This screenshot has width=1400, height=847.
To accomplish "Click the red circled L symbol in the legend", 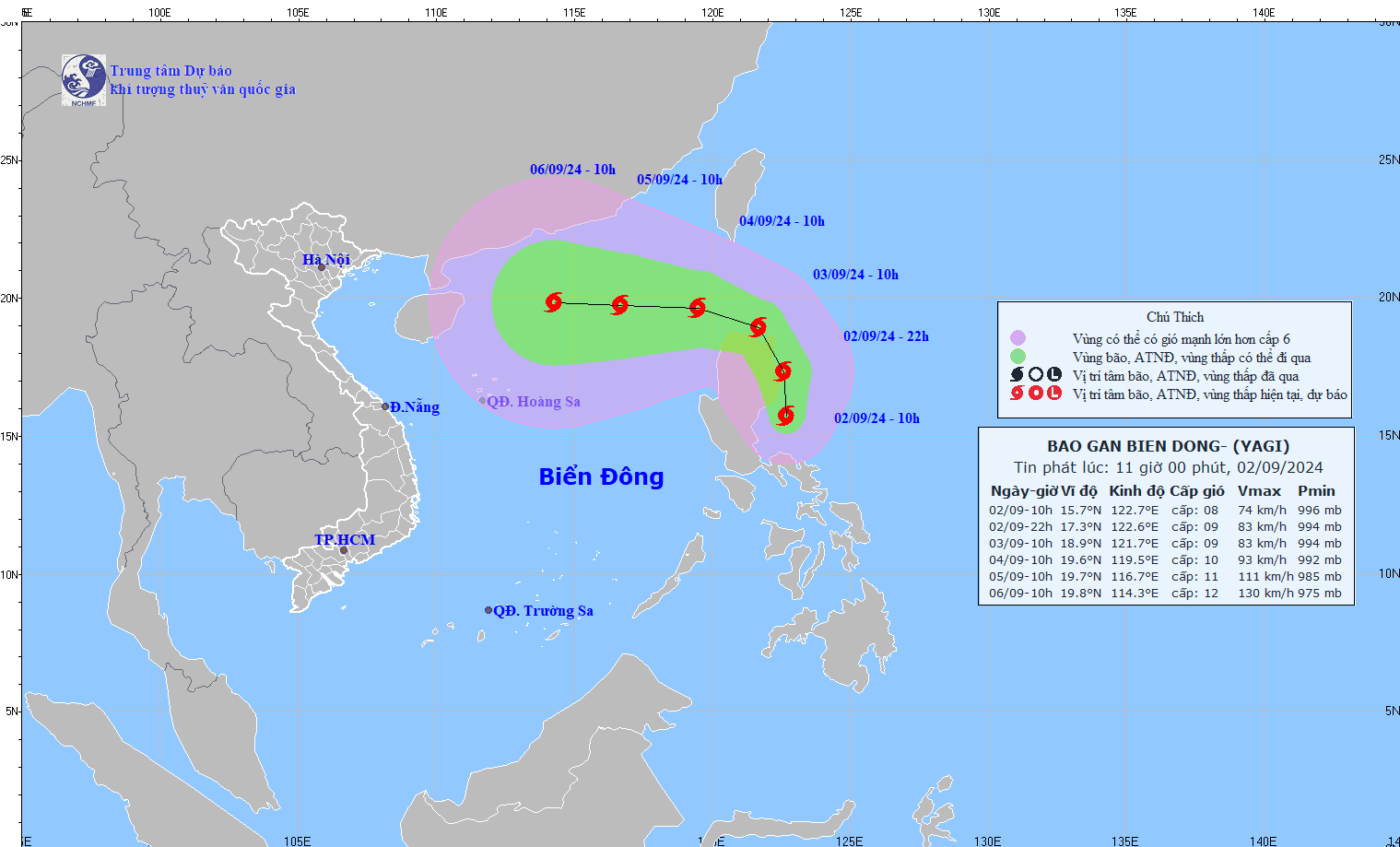I will pos(1054,393).
